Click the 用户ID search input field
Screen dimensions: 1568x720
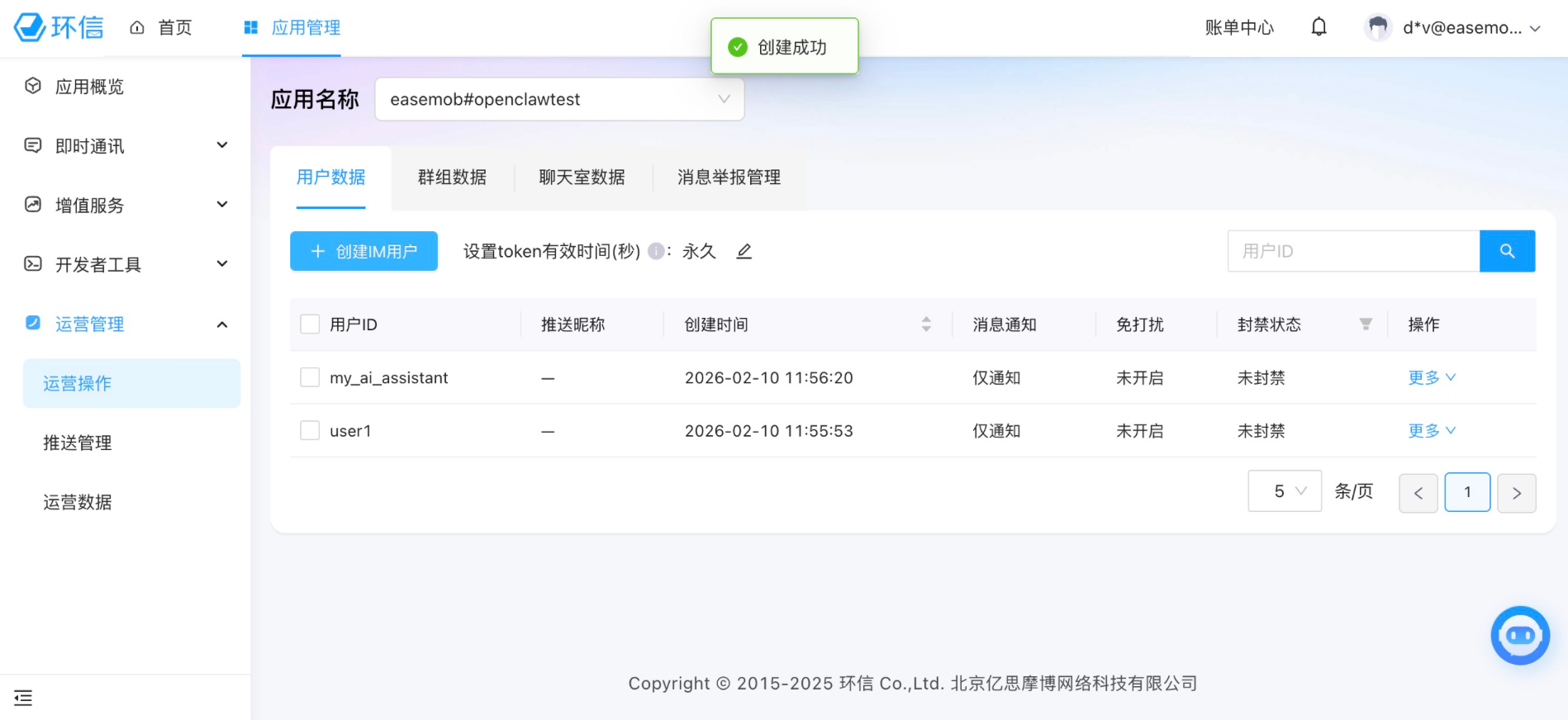coord(1353,251)
